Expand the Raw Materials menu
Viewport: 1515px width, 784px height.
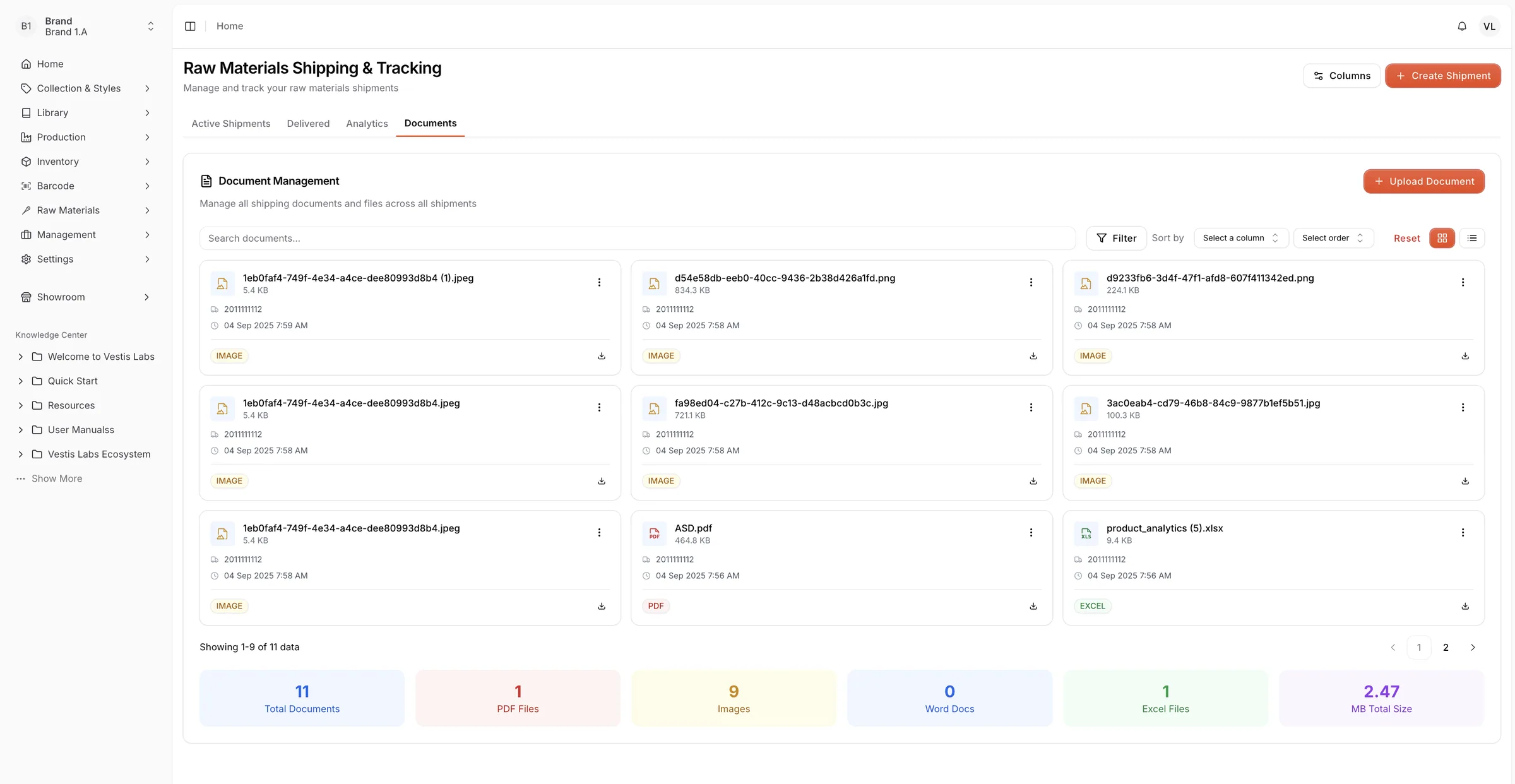point(86,210)
